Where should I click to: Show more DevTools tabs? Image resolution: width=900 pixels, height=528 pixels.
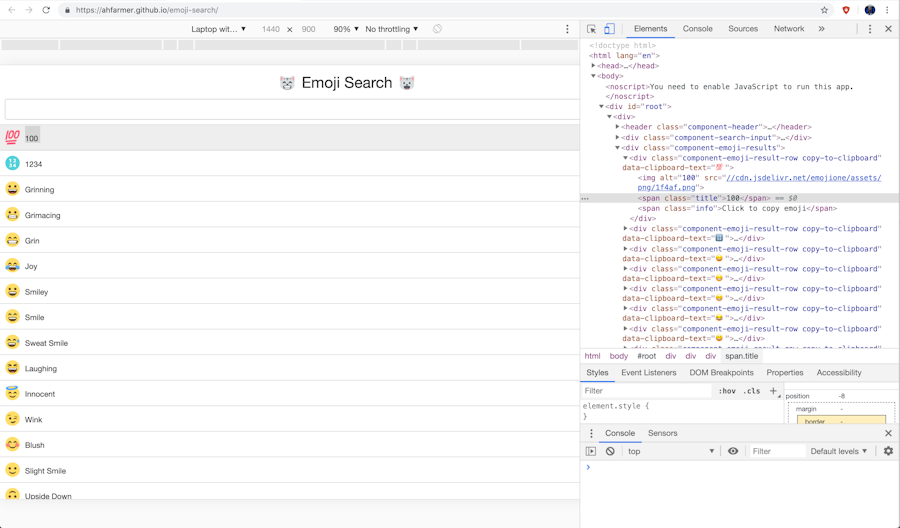coord(821,29)
